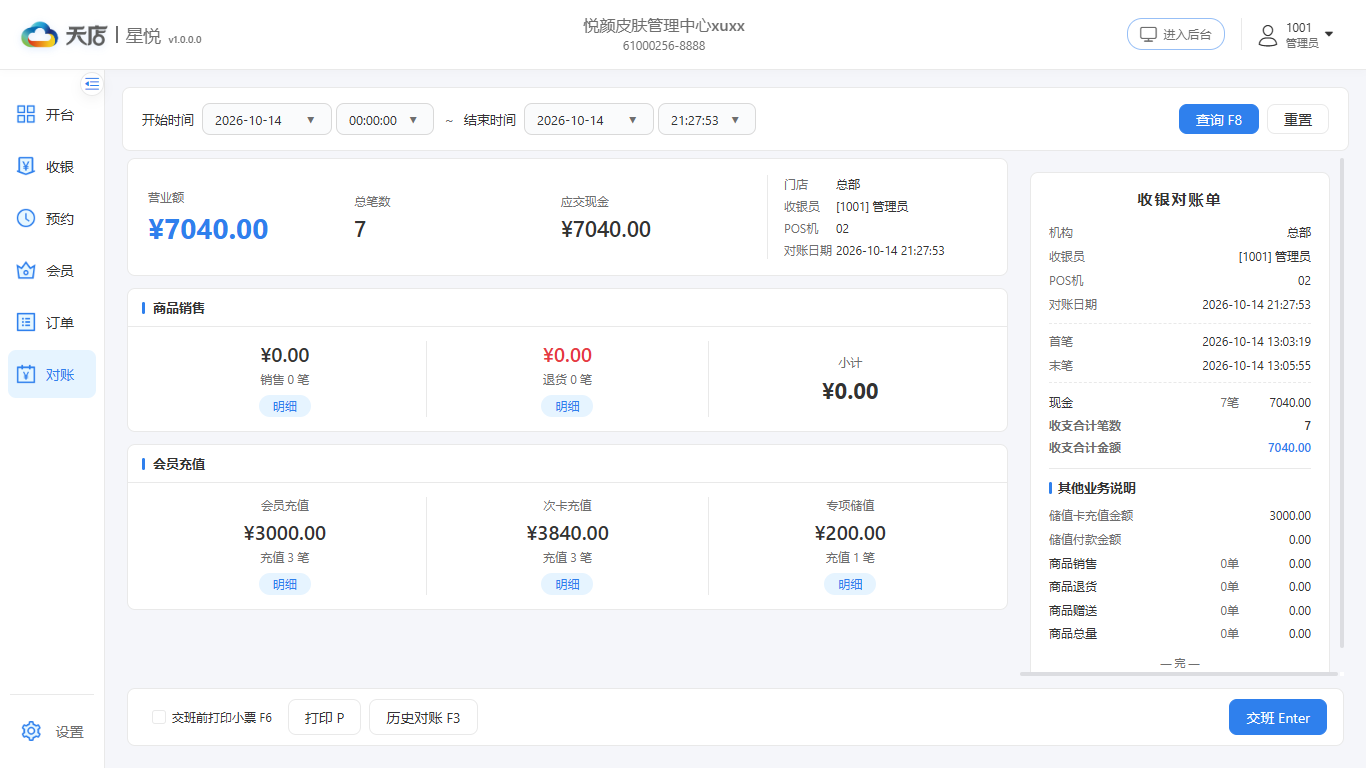1366x768 pixels.
Task: Open the end time 21:27:53 dropdown
Action: point(707,120)
